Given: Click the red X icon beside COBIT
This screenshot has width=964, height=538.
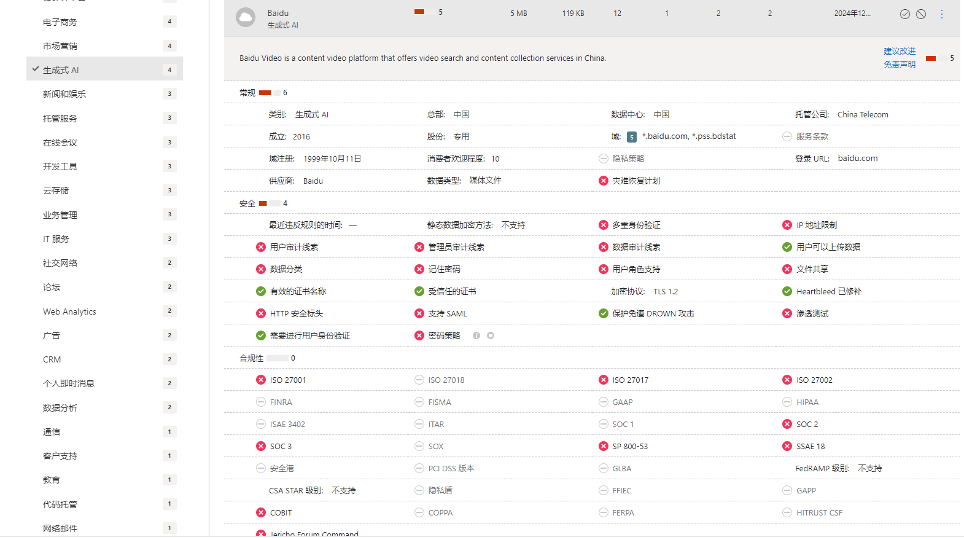Looking at the screenshot, I should pos(261,513).
